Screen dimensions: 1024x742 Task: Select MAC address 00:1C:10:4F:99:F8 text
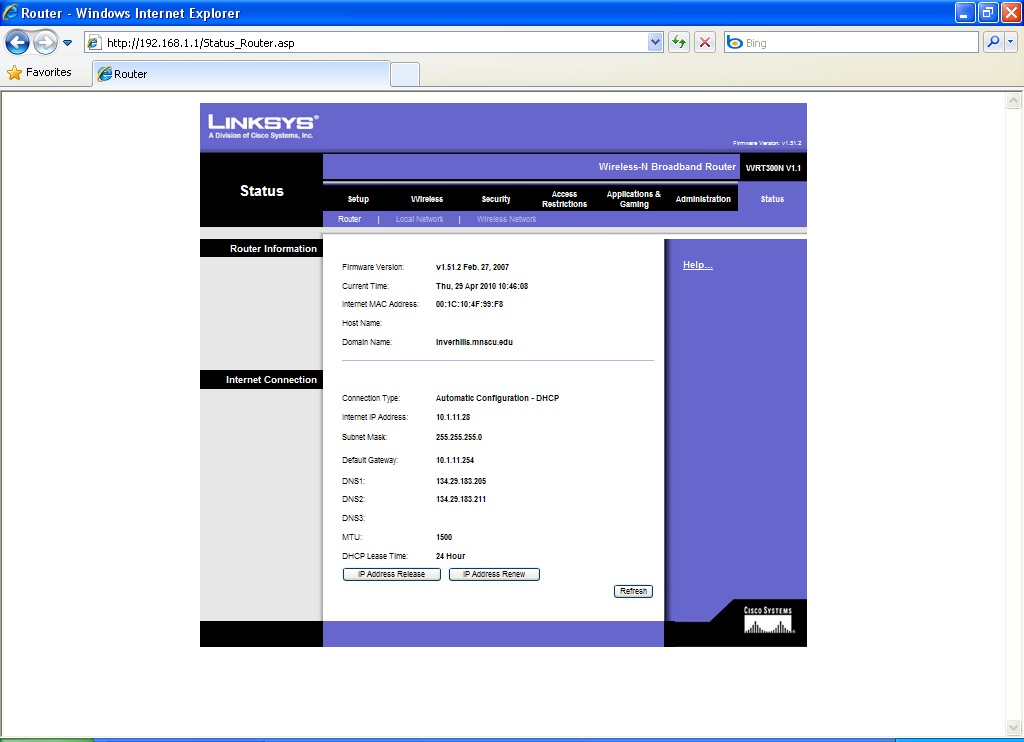[470, 304]
